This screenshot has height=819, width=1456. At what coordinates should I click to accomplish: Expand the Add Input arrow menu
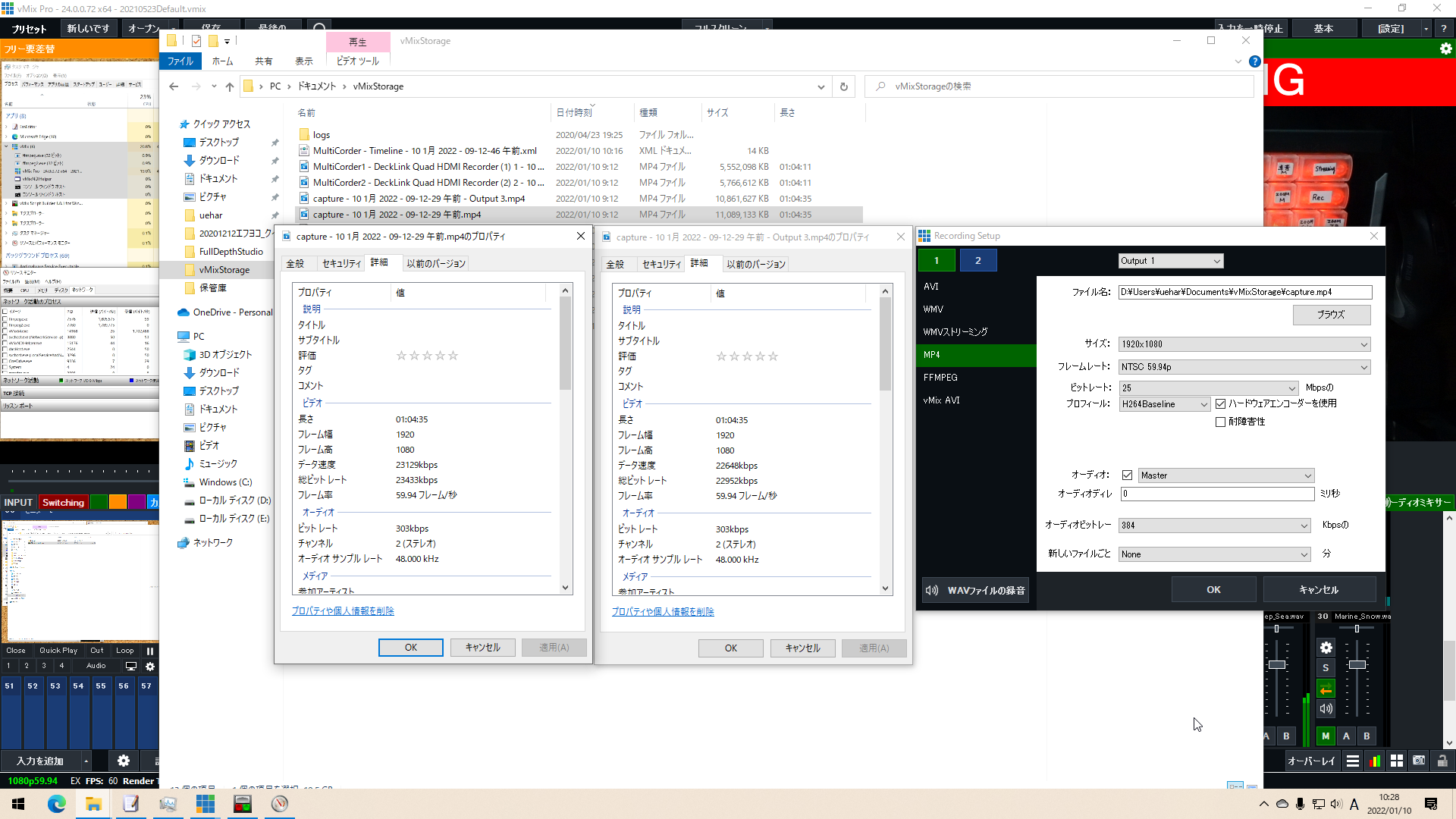tap(86, 761)
